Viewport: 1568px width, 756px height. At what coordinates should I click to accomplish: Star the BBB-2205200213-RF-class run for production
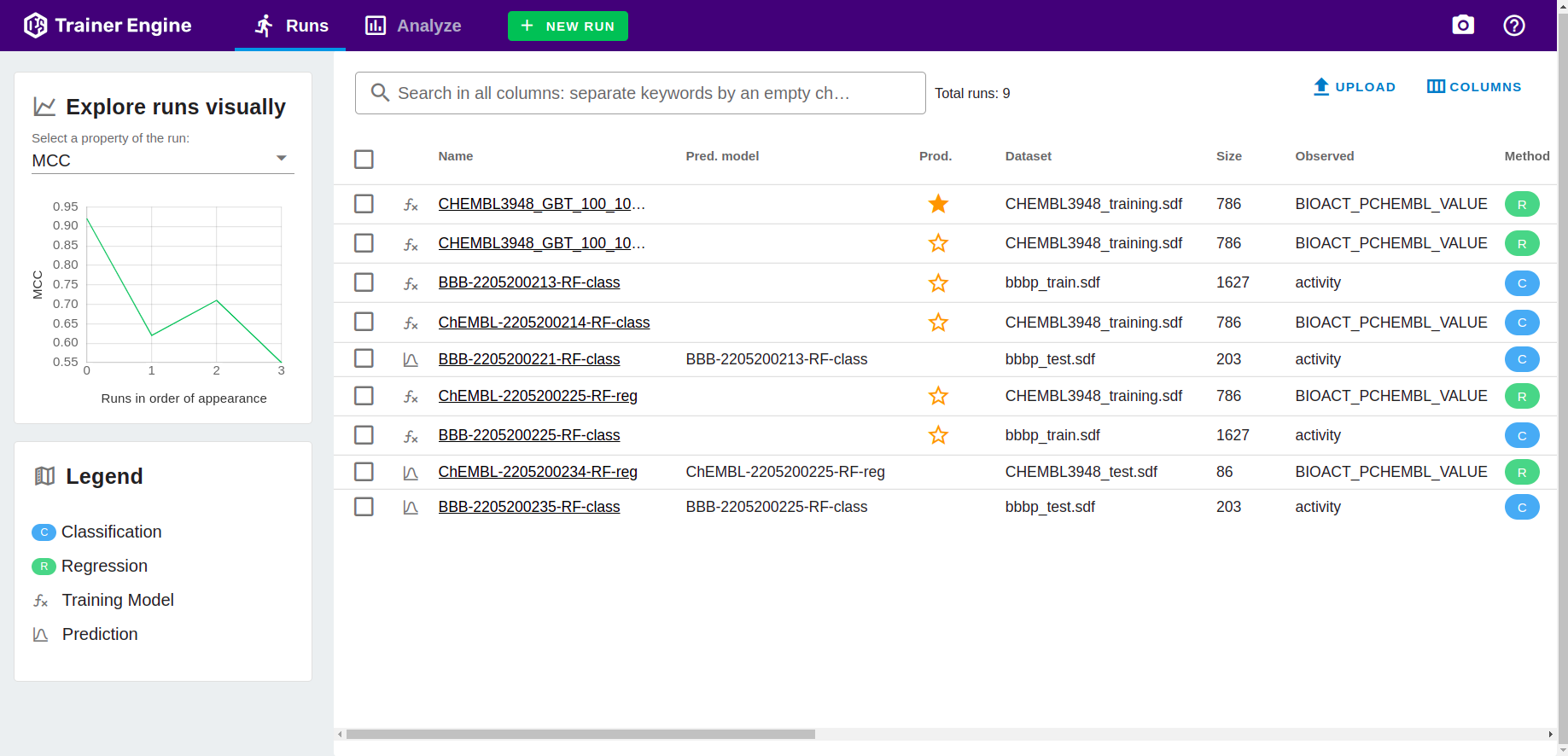(x=938, y=283)
